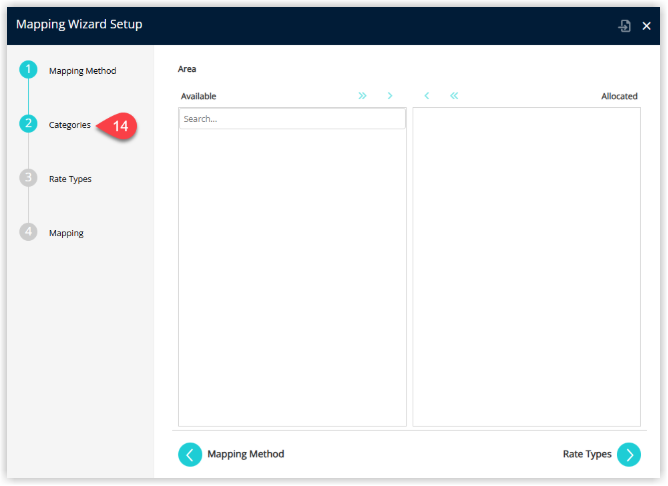Click the Area label

pyautogui.click(x=187, y=69)
